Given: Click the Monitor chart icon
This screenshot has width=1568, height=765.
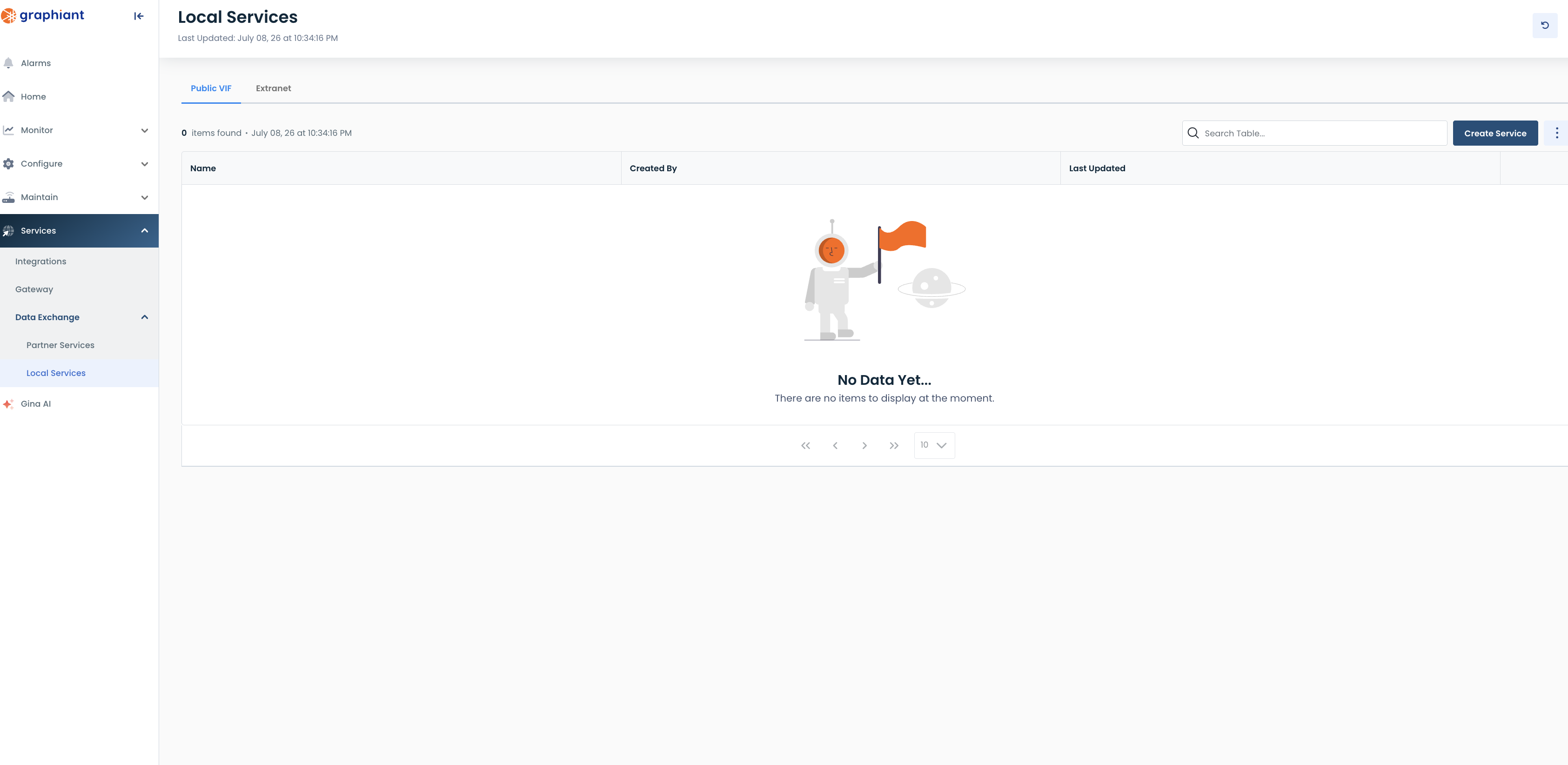Looking at the screenshot, I should [8, 130].
